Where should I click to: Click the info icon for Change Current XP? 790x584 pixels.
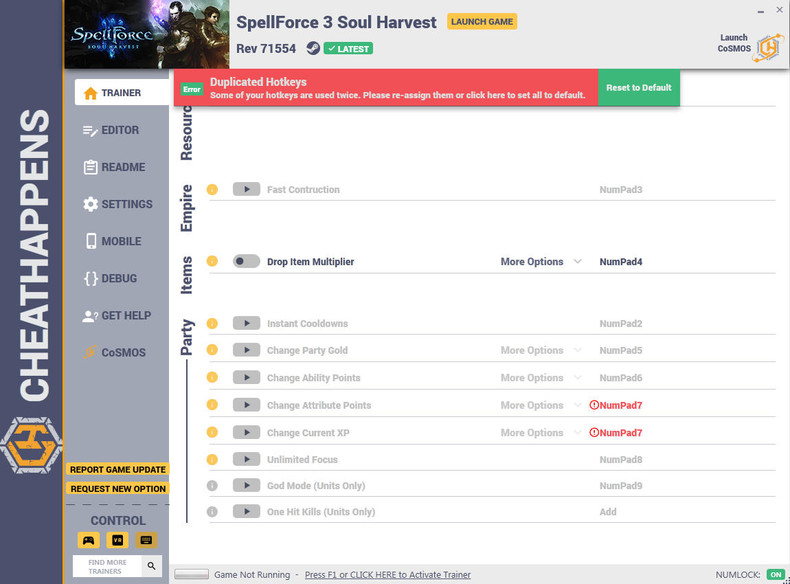point(212,432)
